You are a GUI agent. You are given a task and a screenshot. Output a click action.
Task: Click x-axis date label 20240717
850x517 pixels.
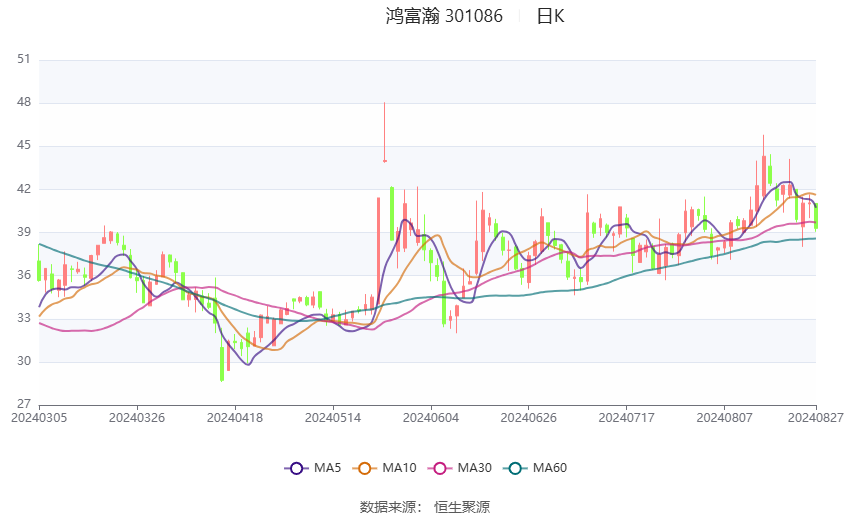coord(627,418)
